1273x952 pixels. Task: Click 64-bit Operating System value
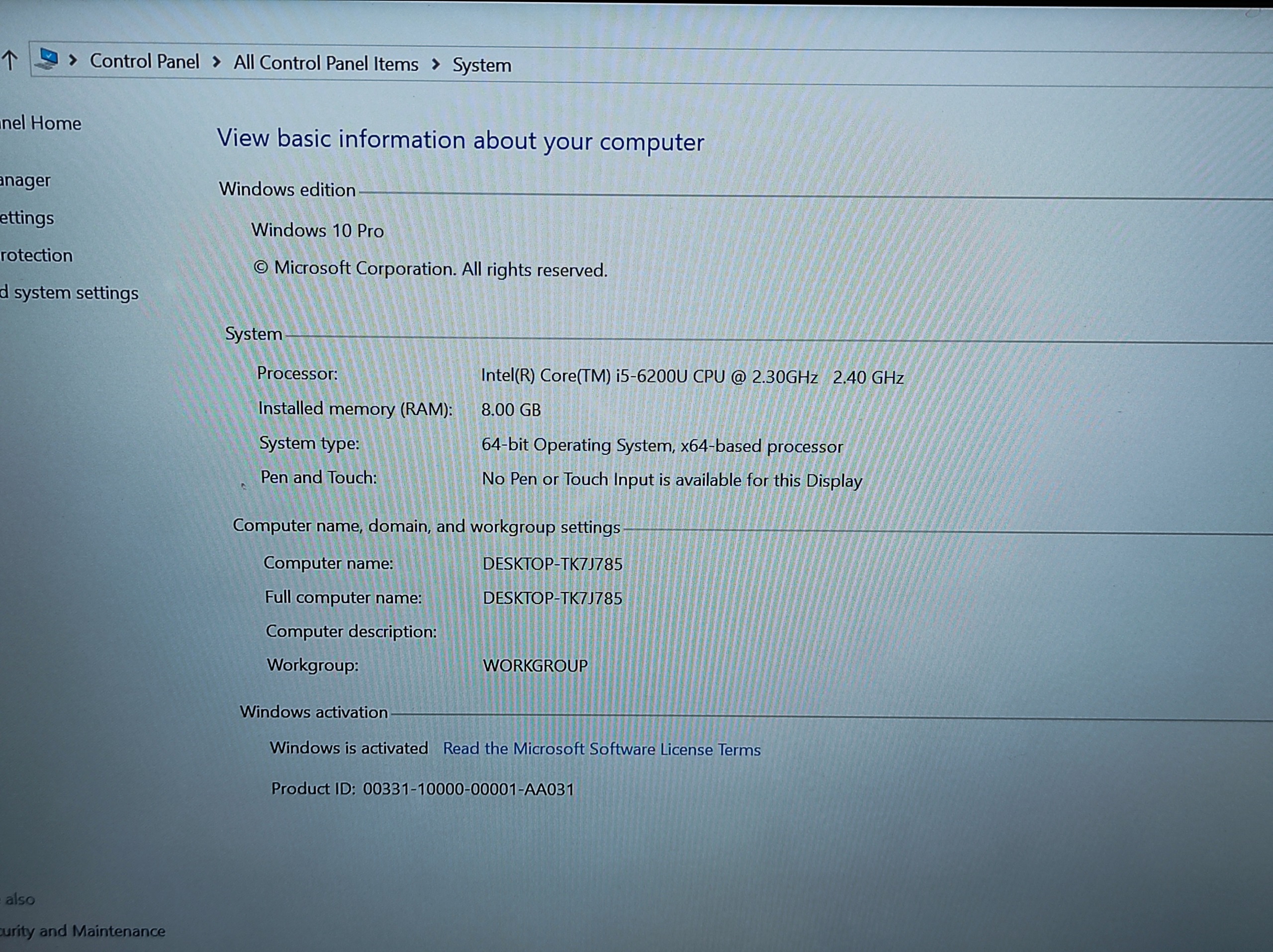662,446
